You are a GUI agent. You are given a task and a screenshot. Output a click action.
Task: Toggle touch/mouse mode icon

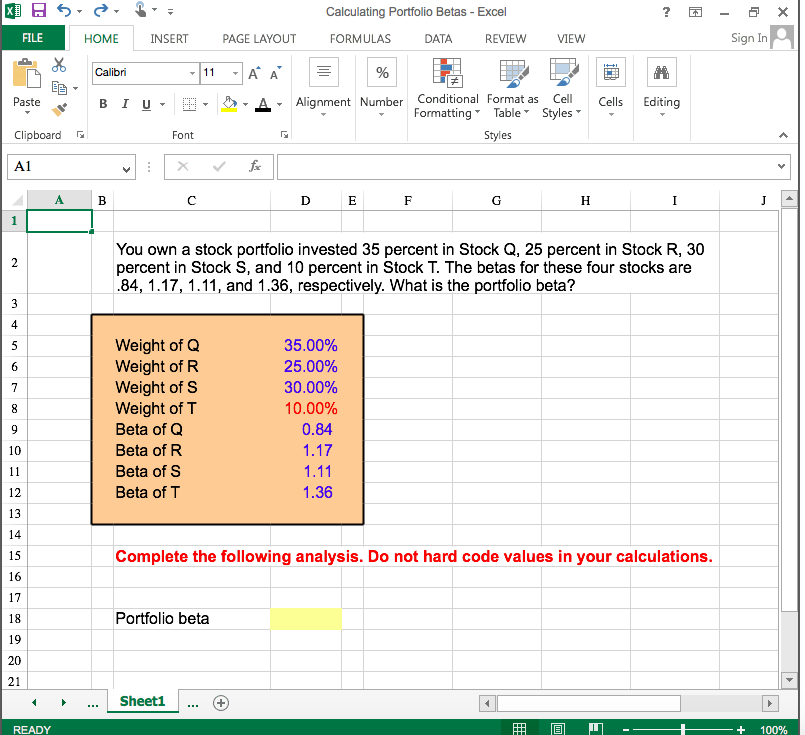pos(140,10)
